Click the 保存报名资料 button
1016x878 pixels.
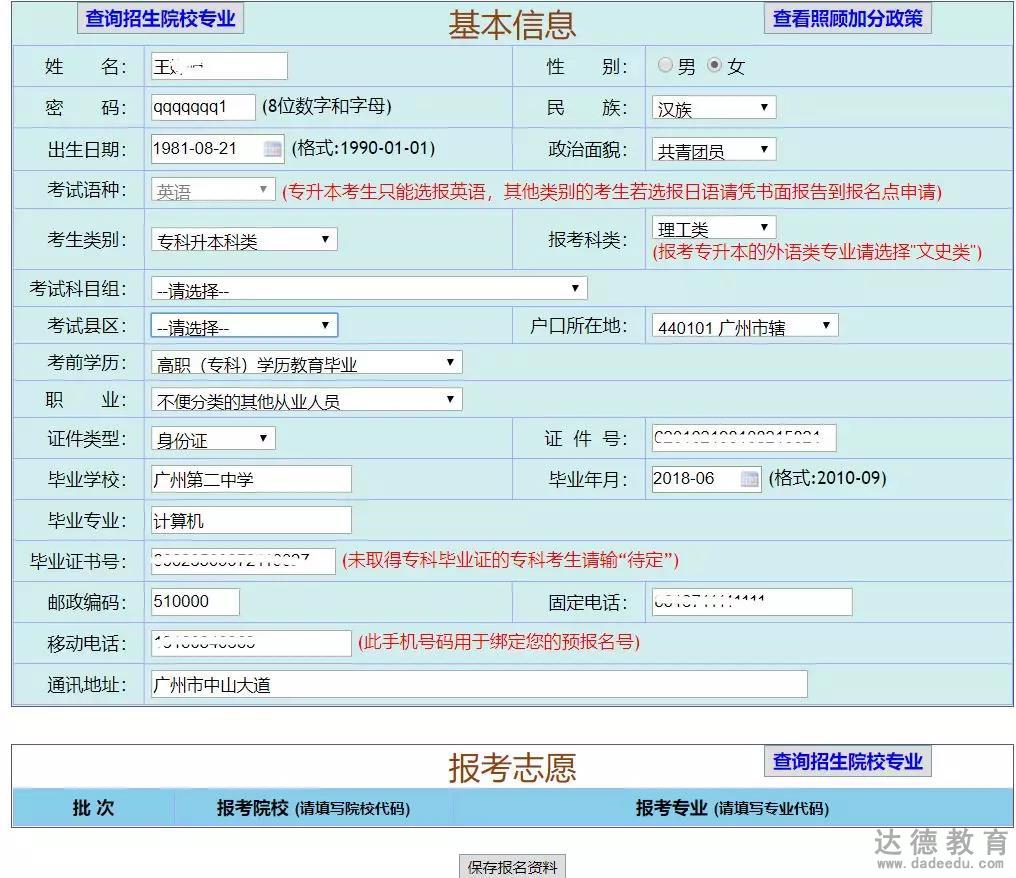click(x=513, y=866)
